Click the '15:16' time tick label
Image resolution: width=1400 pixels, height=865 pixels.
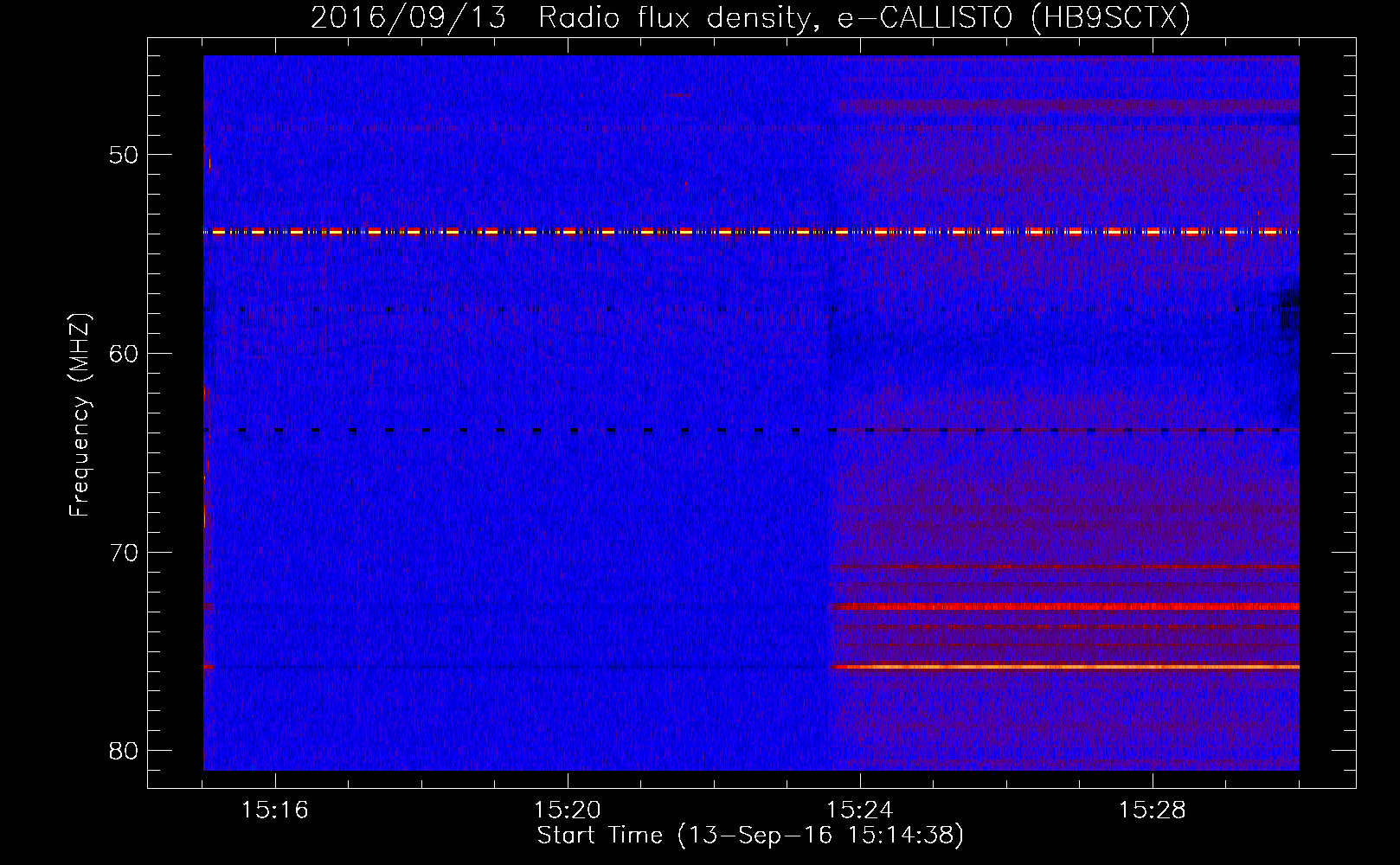pyautogui.click(x=274, y=811)
